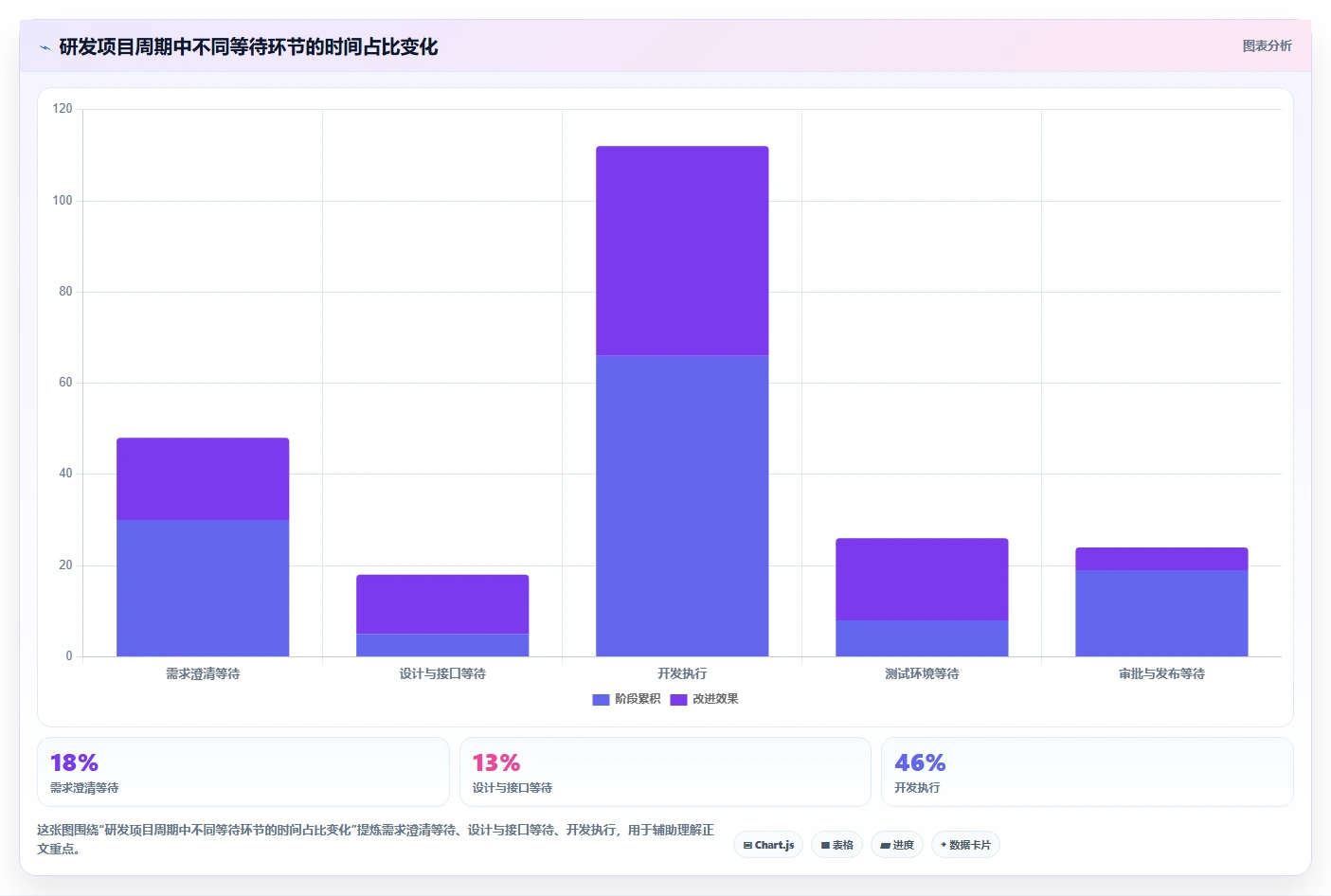
Task: Toggle the 改进效果 legend swatch
Action: [x=678, y=700]
